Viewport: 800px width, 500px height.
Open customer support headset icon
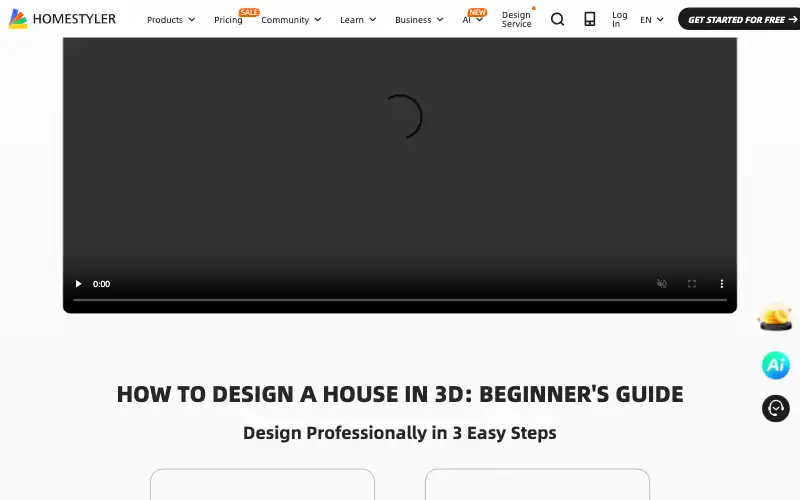pos(776,408)
